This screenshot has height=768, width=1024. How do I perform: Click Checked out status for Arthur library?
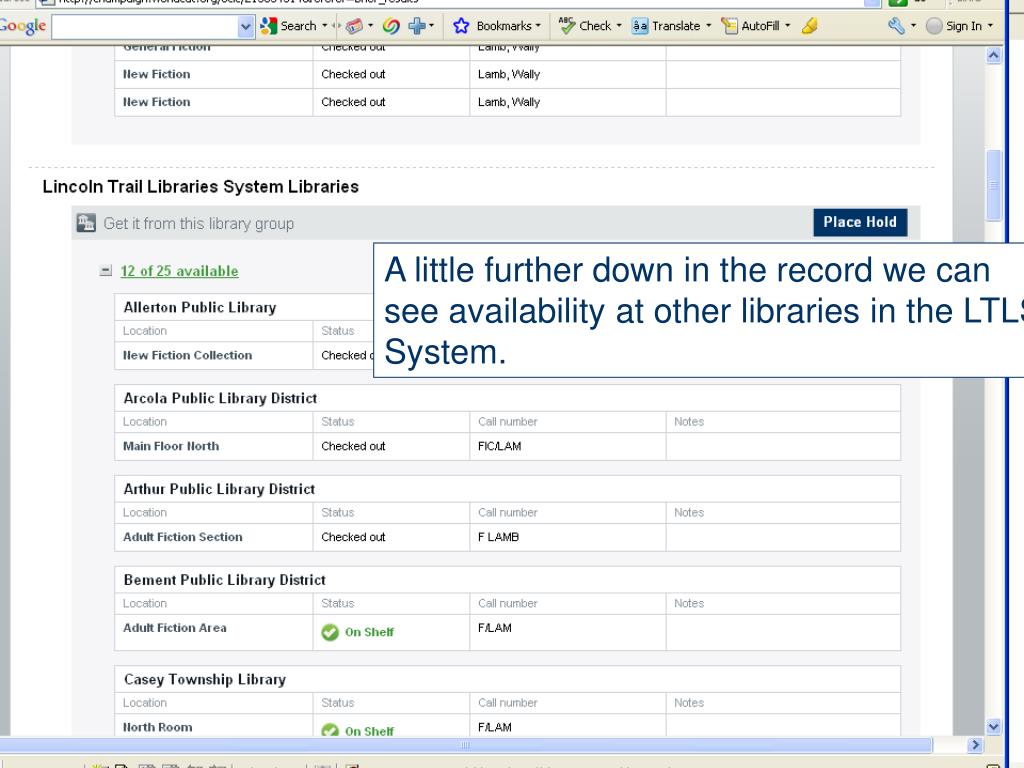pyautogui.click(x=353, y=537)
